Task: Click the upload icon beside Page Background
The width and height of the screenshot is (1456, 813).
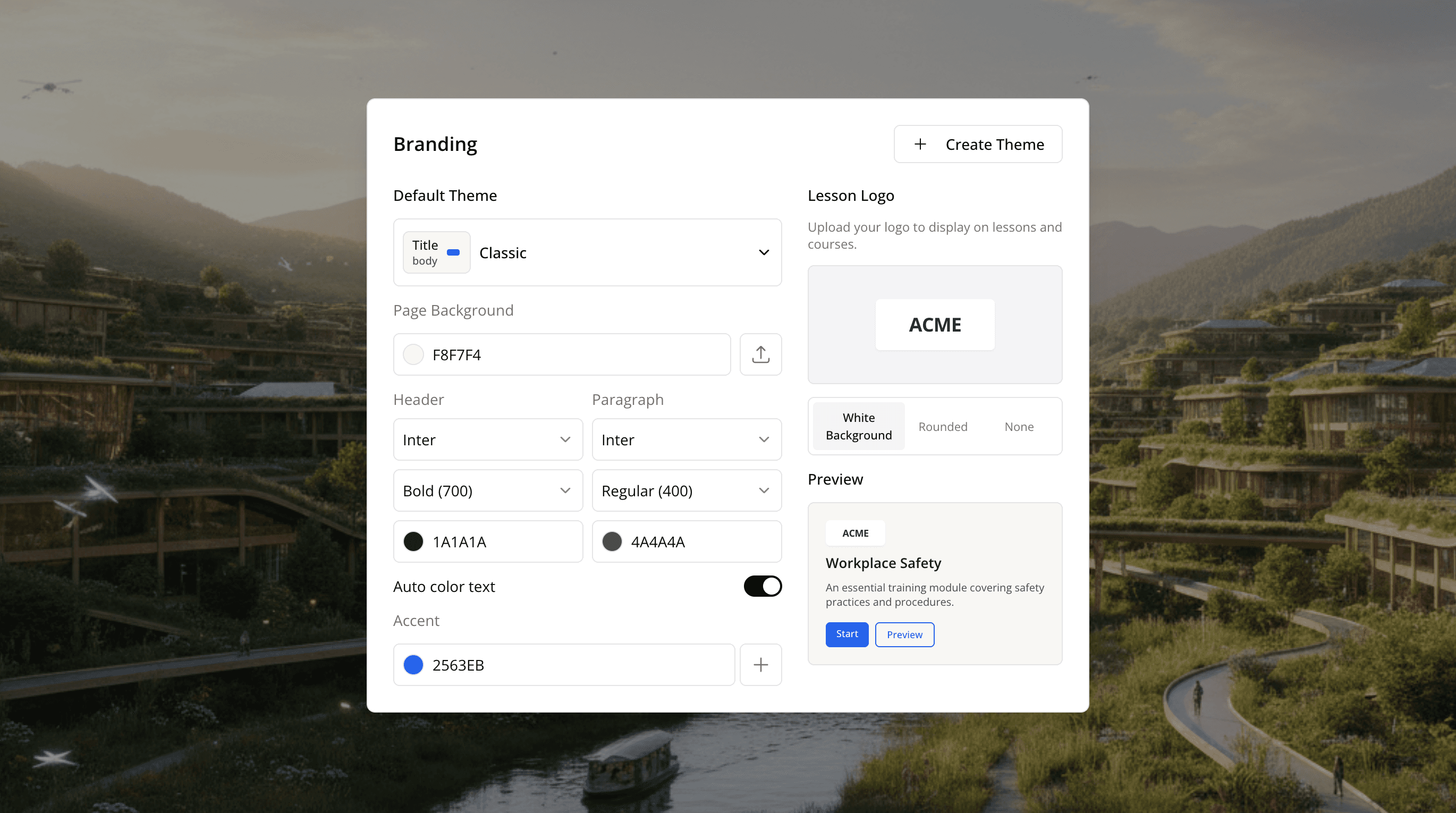Action: tap(760, 354)
